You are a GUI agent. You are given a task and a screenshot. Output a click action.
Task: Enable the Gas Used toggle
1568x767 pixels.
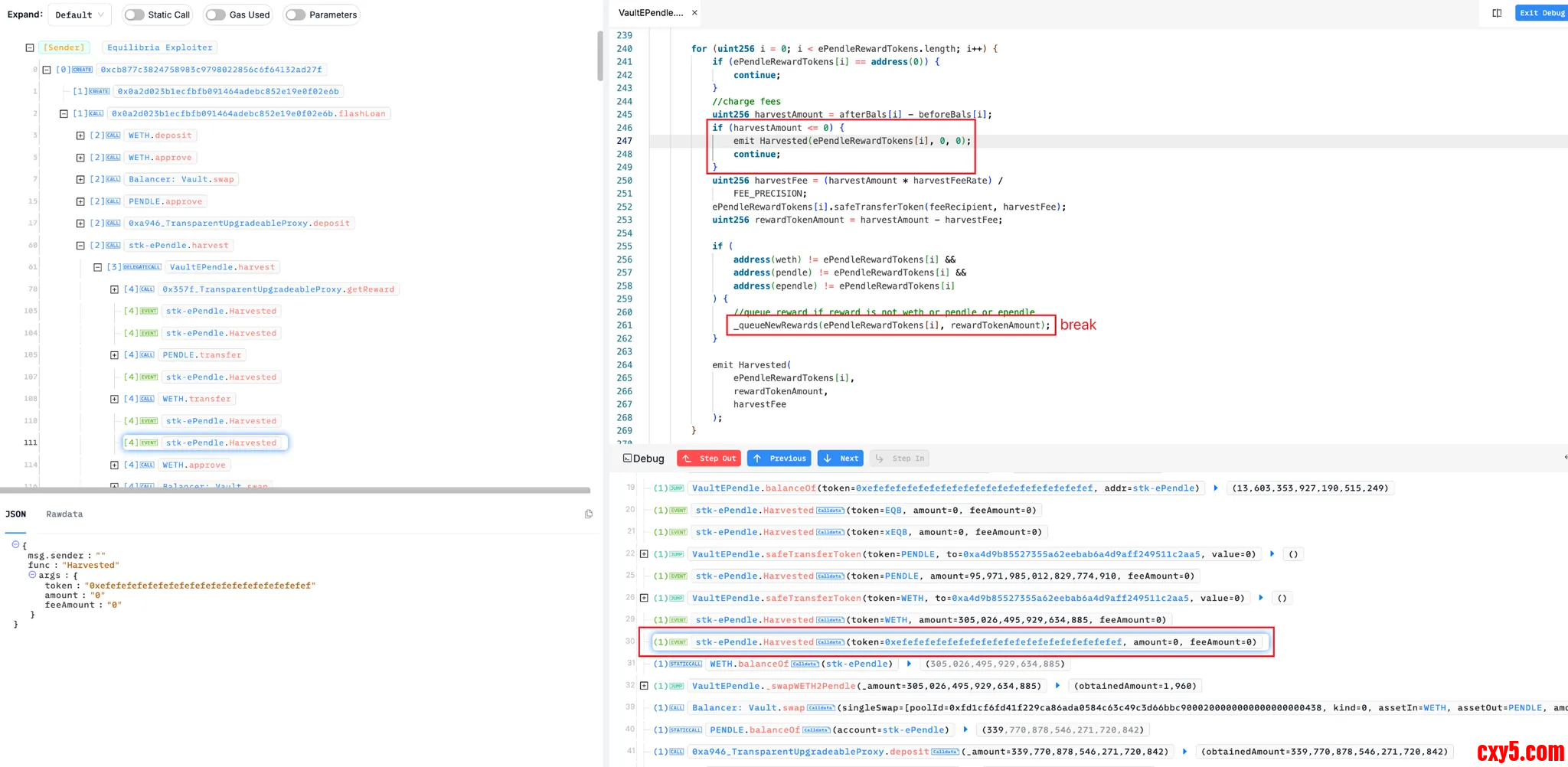coord(216,15)
